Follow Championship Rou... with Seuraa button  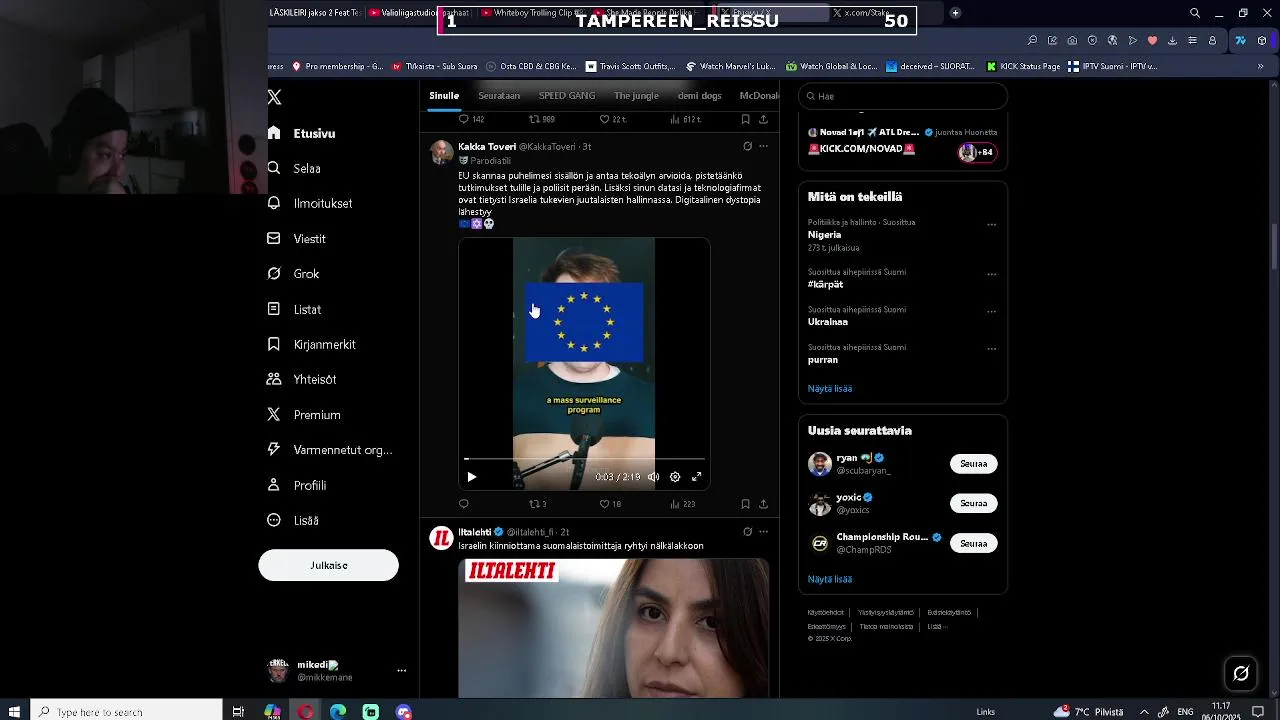[x=973, y=544]
